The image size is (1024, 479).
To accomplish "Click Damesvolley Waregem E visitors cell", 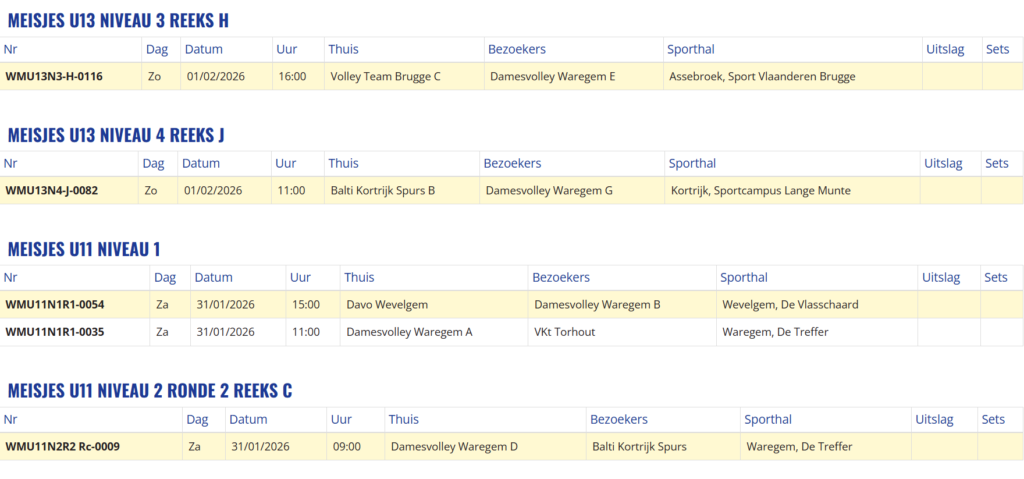I will 553,76.
